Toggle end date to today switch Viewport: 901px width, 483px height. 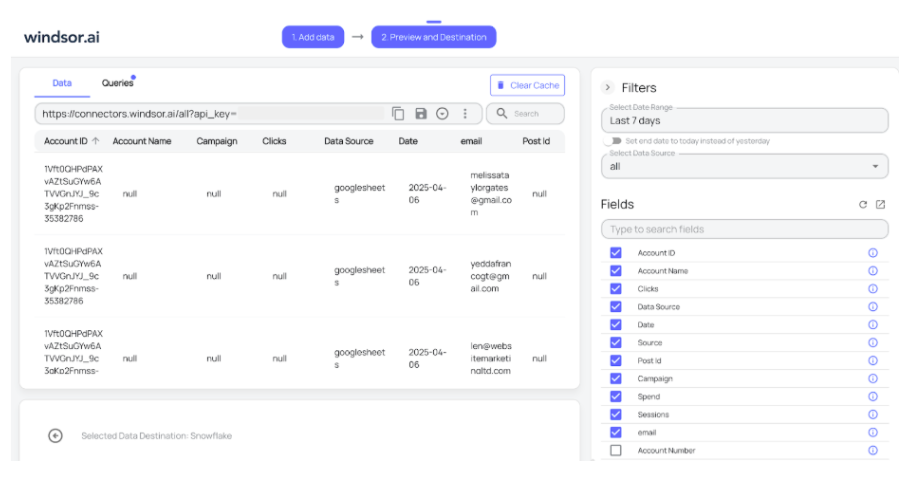tap(612, 141)
